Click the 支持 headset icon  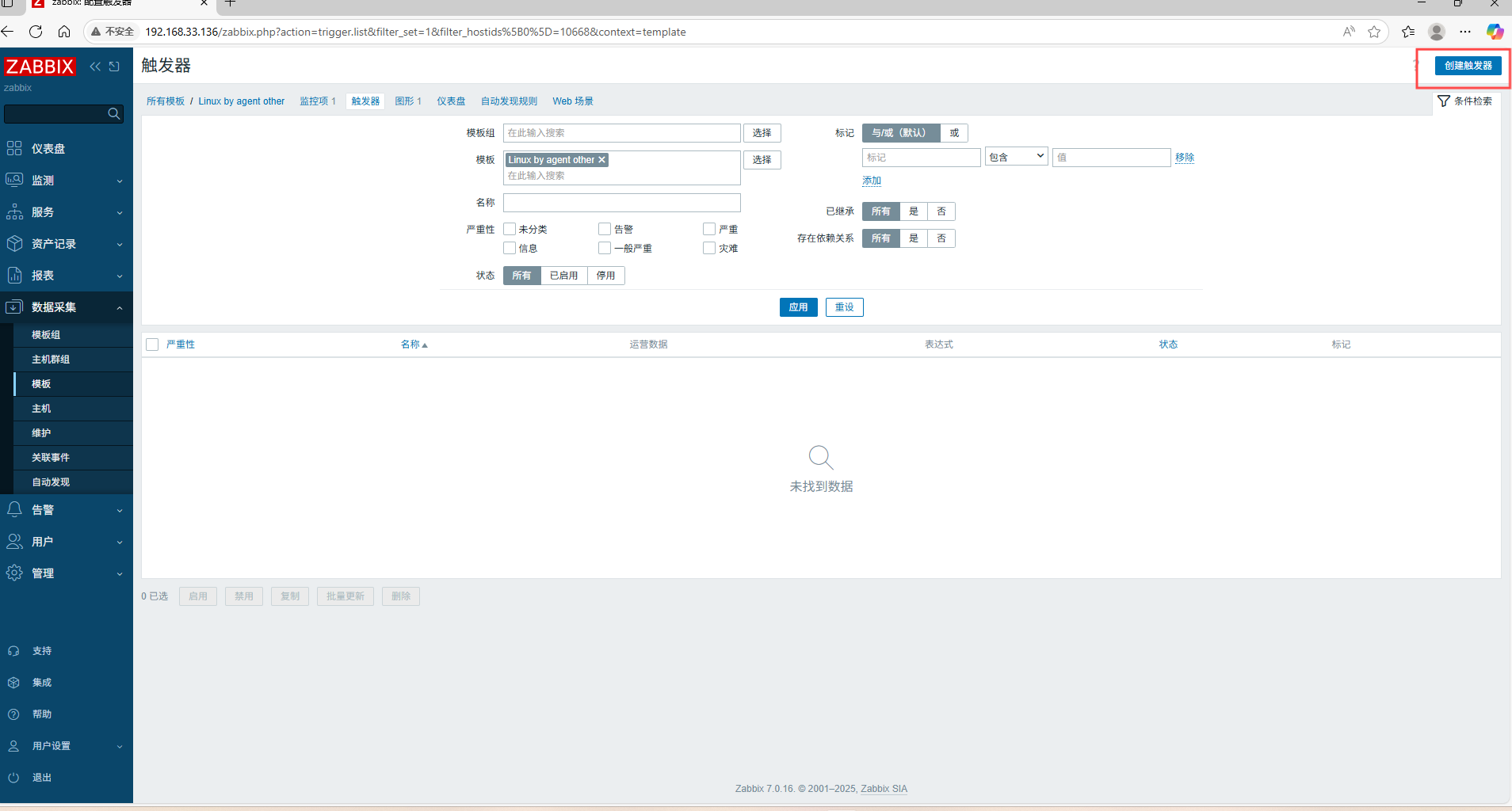(13, 651)
